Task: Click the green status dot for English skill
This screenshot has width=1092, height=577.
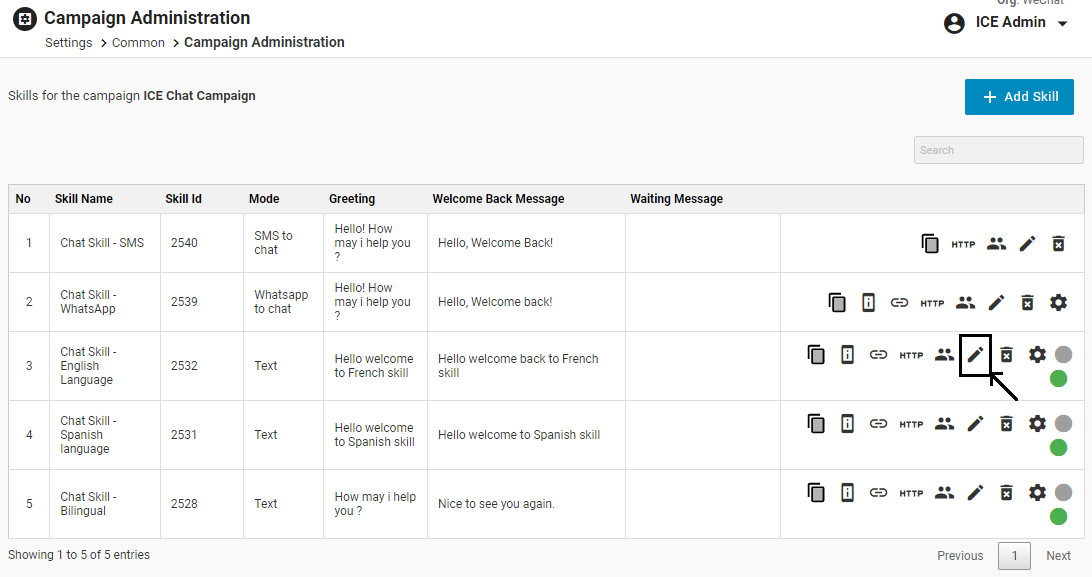Action: point(1058,378)
